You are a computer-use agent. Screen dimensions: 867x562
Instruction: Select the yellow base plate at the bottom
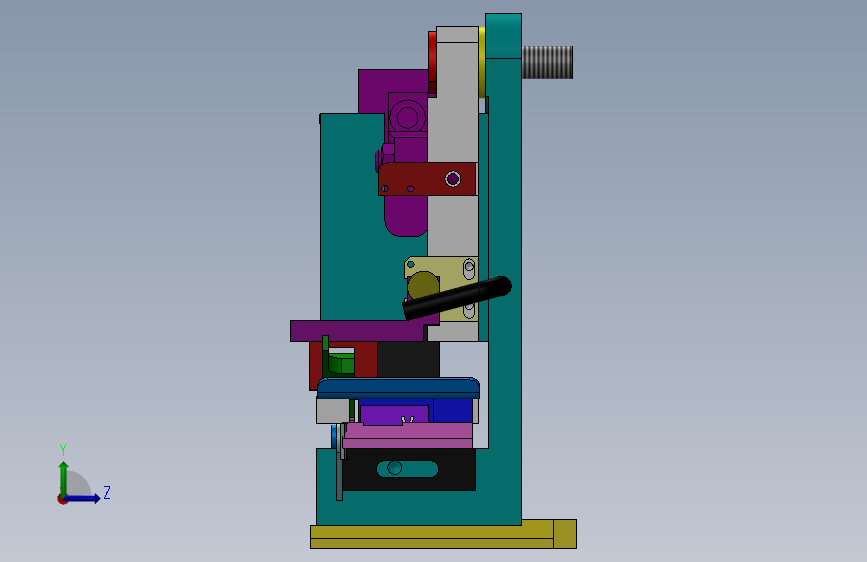(443, 534)
